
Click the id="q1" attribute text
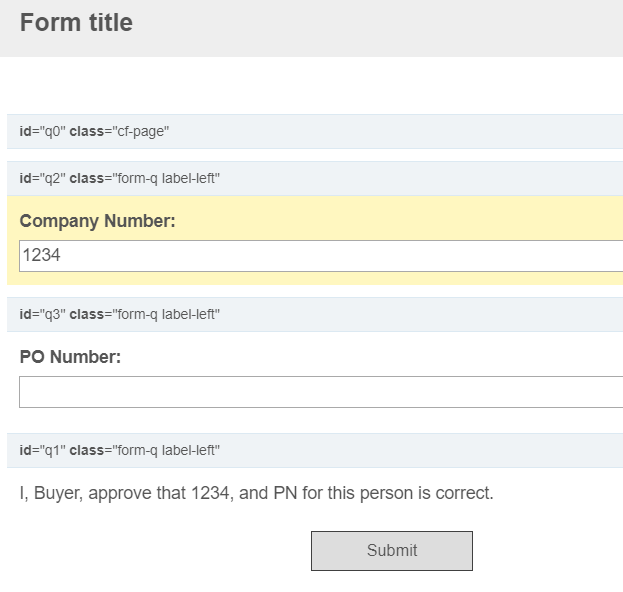click(x=43, y=450)
